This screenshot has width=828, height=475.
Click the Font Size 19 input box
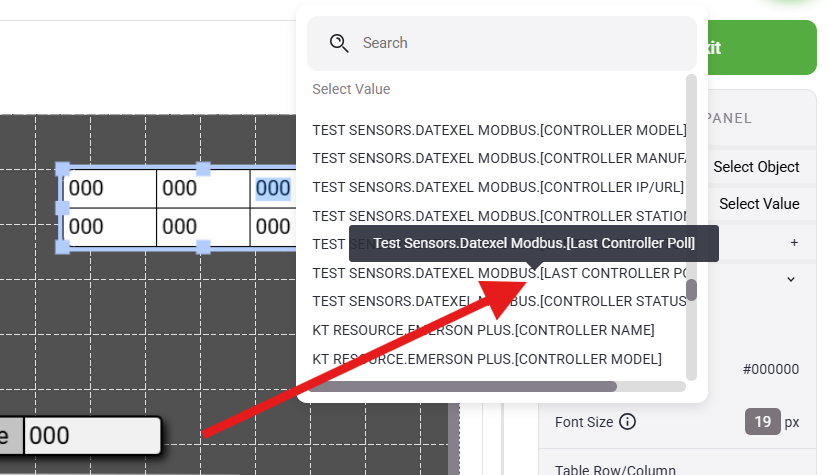[762, 422]
